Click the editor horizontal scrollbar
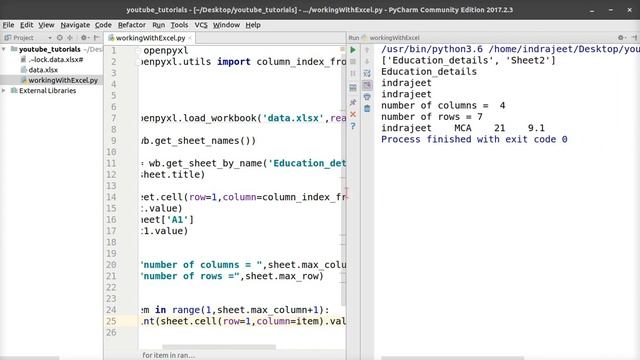The image size is (640, 360). (219, 347)
